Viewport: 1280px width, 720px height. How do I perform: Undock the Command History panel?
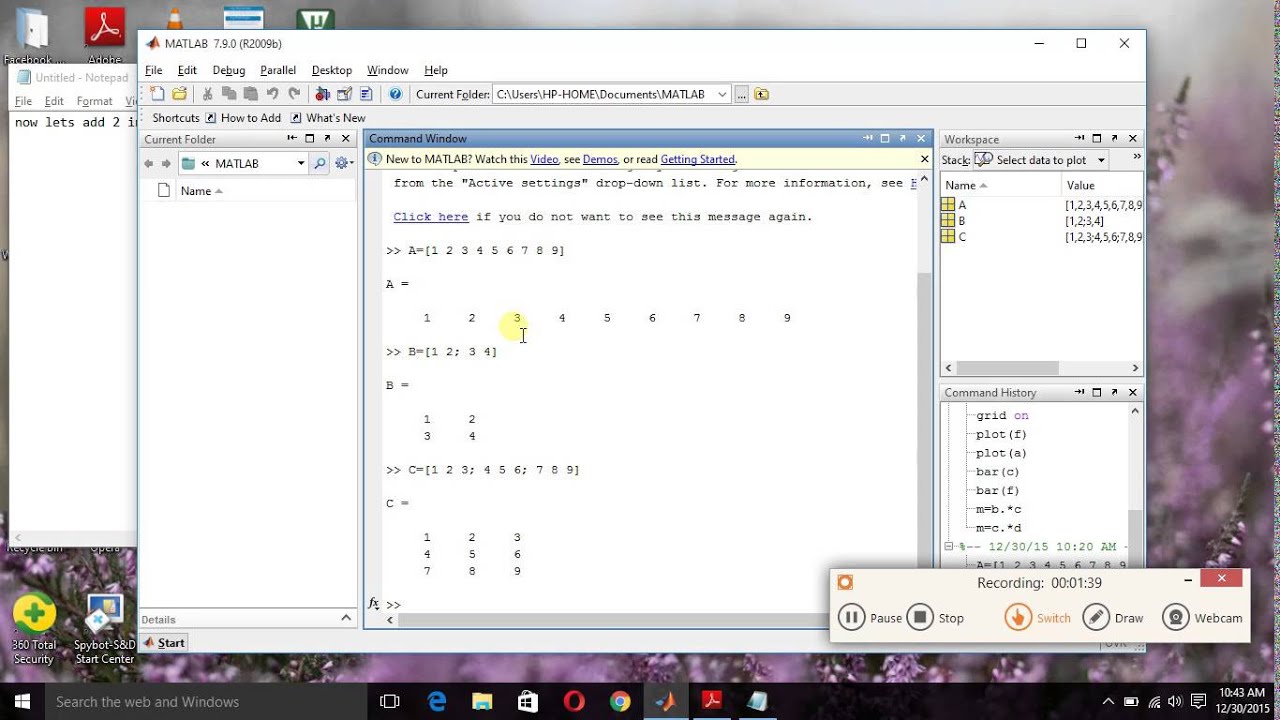coord(1115,393)
